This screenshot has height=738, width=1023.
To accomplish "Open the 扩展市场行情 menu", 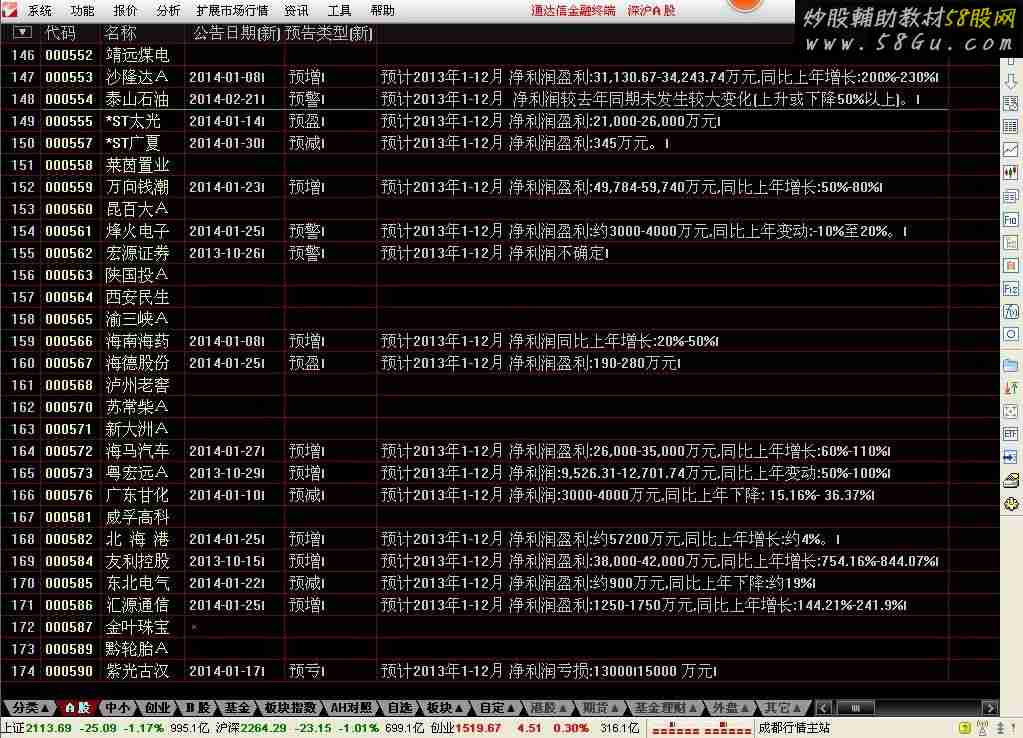I will click(x=232, y=10).
